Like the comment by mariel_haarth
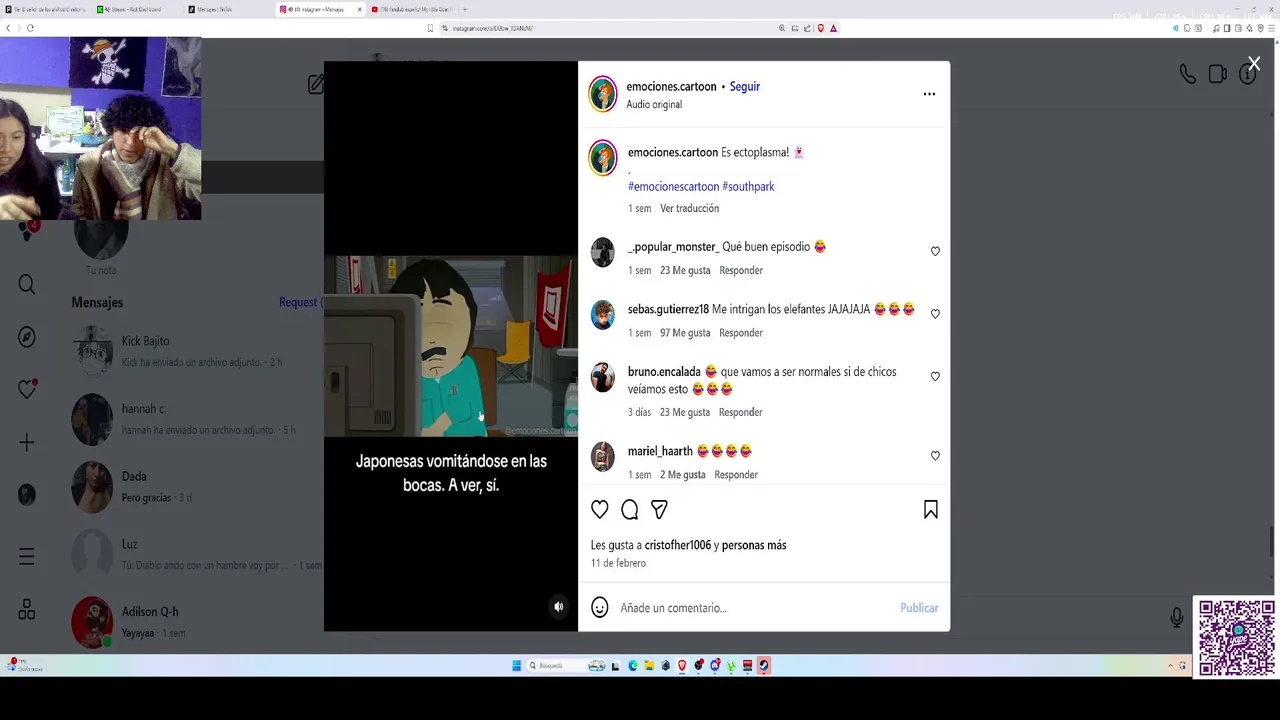The width and height of the screenshot is (1280, 720). click(935, 456)
